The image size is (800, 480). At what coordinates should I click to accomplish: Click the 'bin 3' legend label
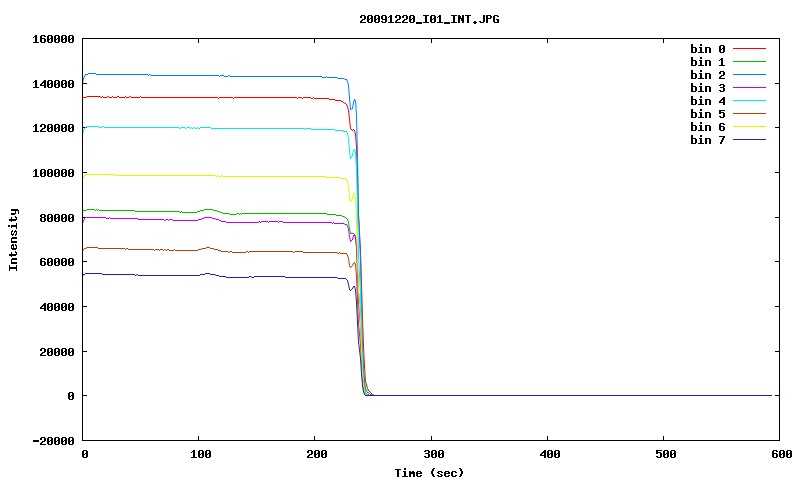pyautogui.click(x=708, y=88)
